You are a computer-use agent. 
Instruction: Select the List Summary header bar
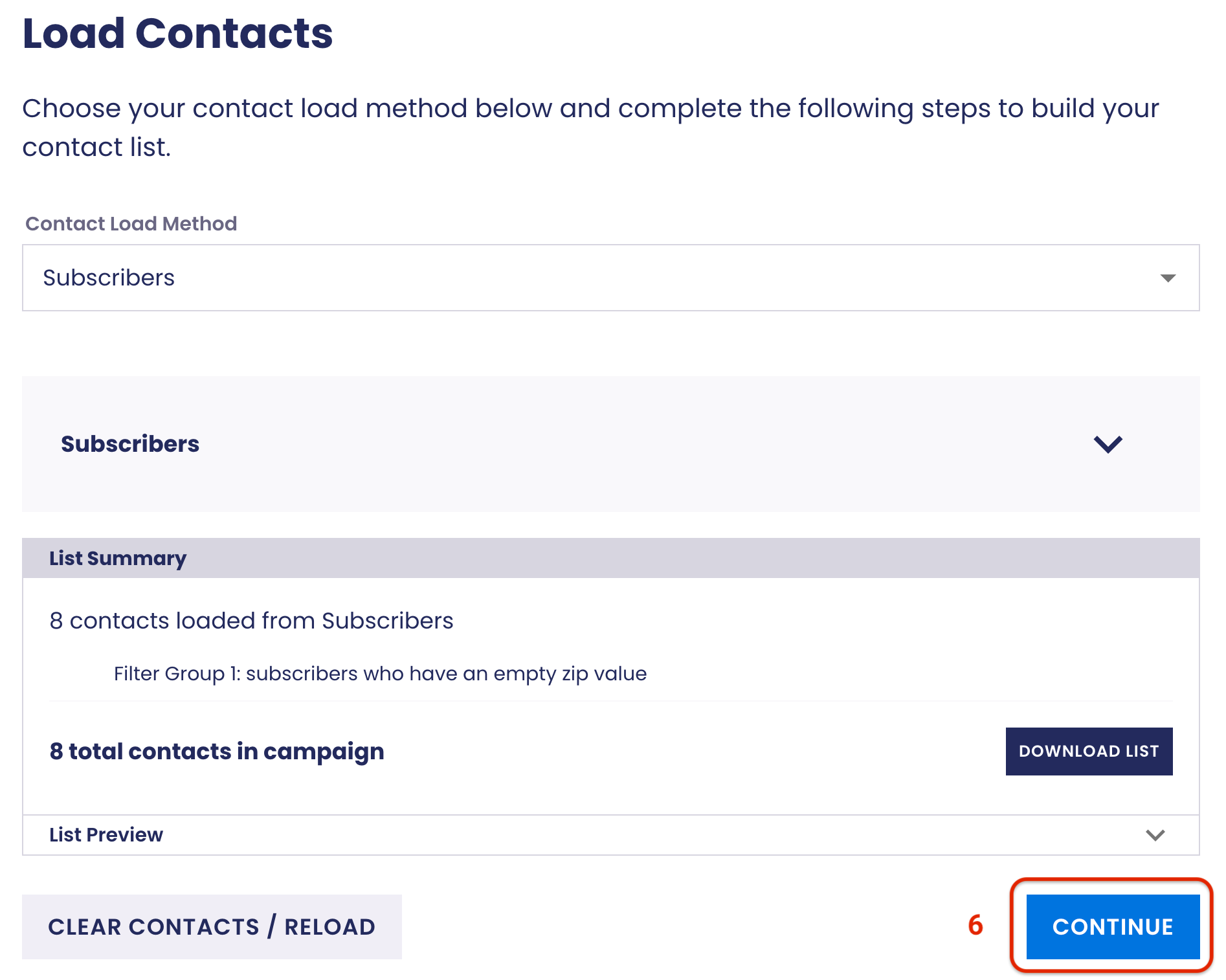pyautogui.click(x=610, y=558)
